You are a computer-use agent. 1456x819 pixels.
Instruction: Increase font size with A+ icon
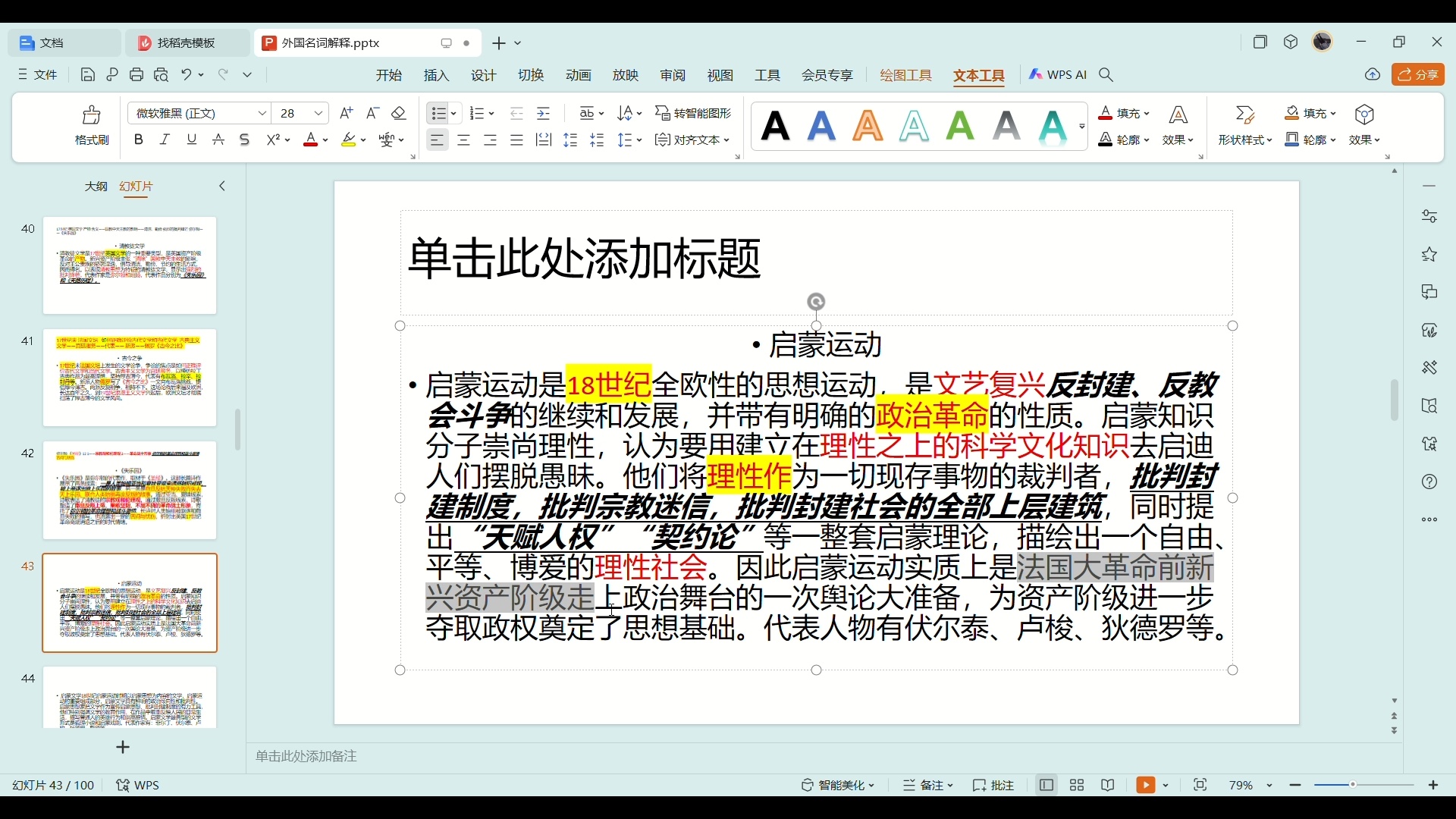[x=347, y=113]
